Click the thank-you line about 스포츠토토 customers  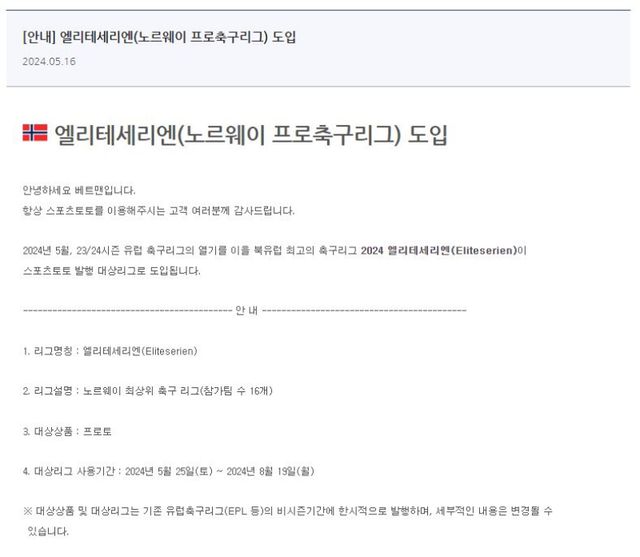158,211
